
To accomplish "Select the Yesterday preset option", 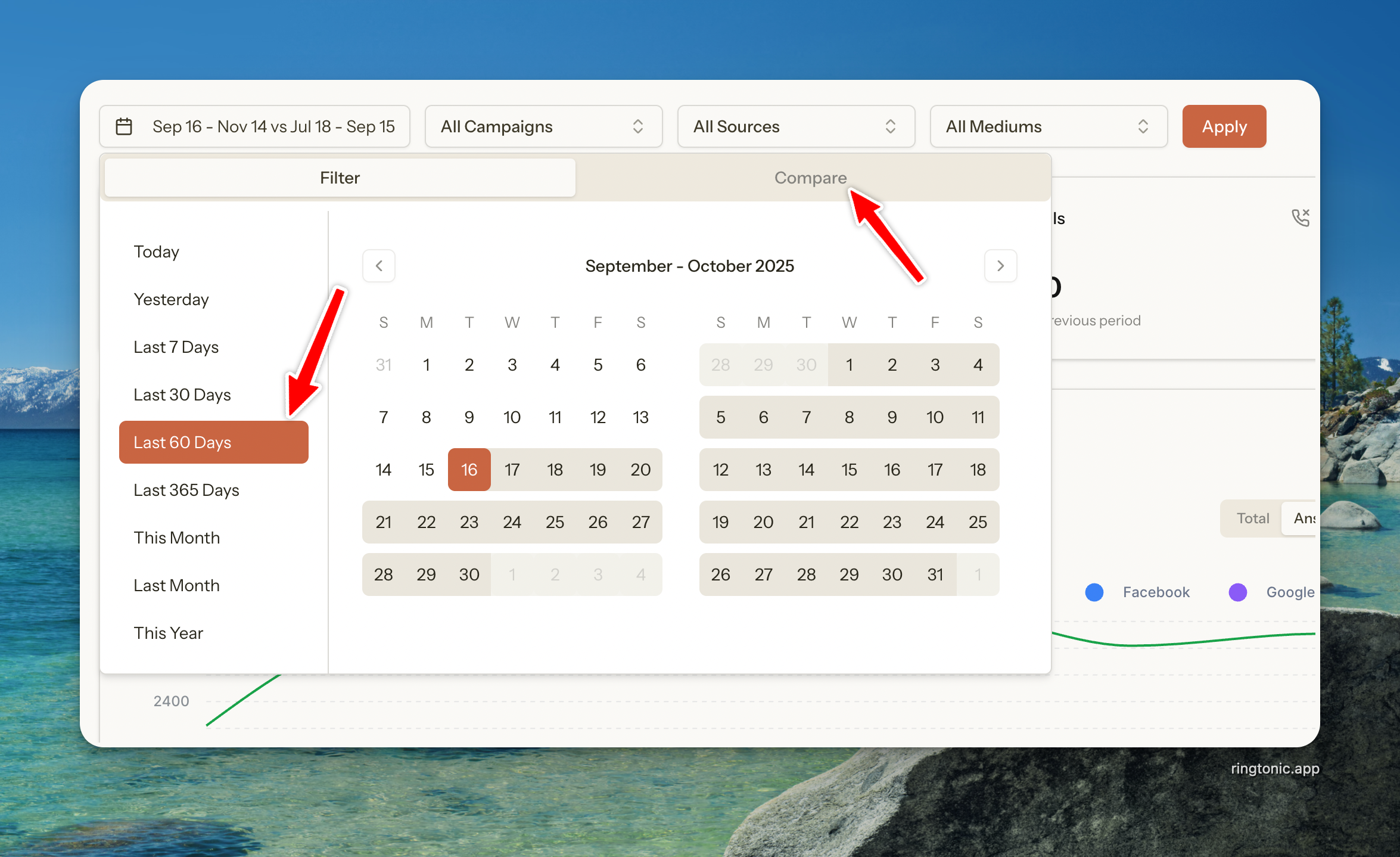I will 172,299.
